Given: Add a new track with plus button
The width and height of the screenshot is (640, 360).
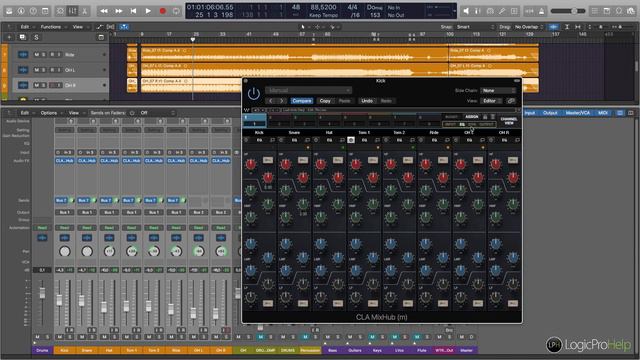Looking at the screenshot, I should pyautogui.click(x=9, y=37).
